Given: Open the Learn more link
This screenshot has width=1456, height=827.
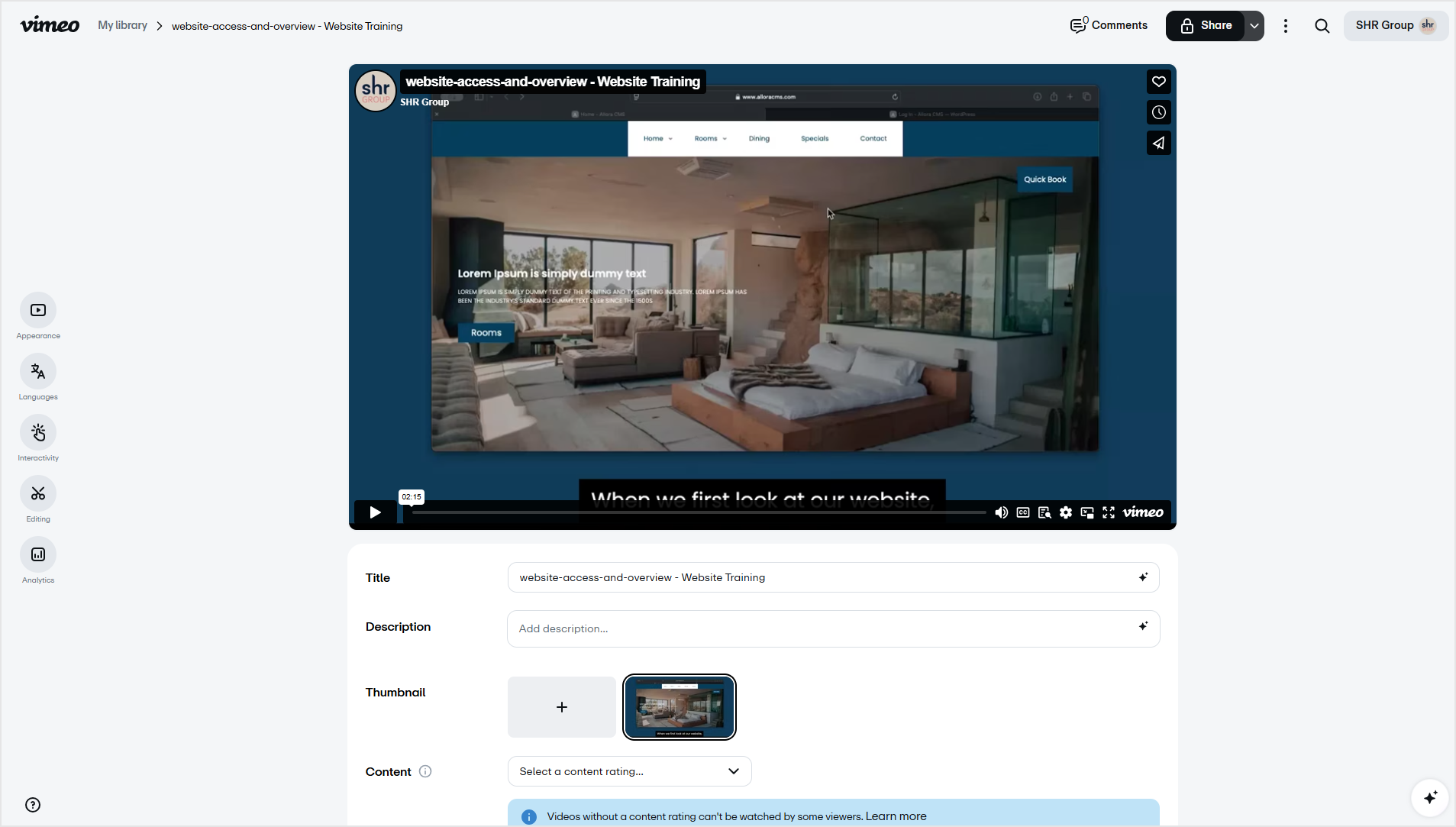Looking at the screenshot, I should pyautogui.click(x=896, y=816).
